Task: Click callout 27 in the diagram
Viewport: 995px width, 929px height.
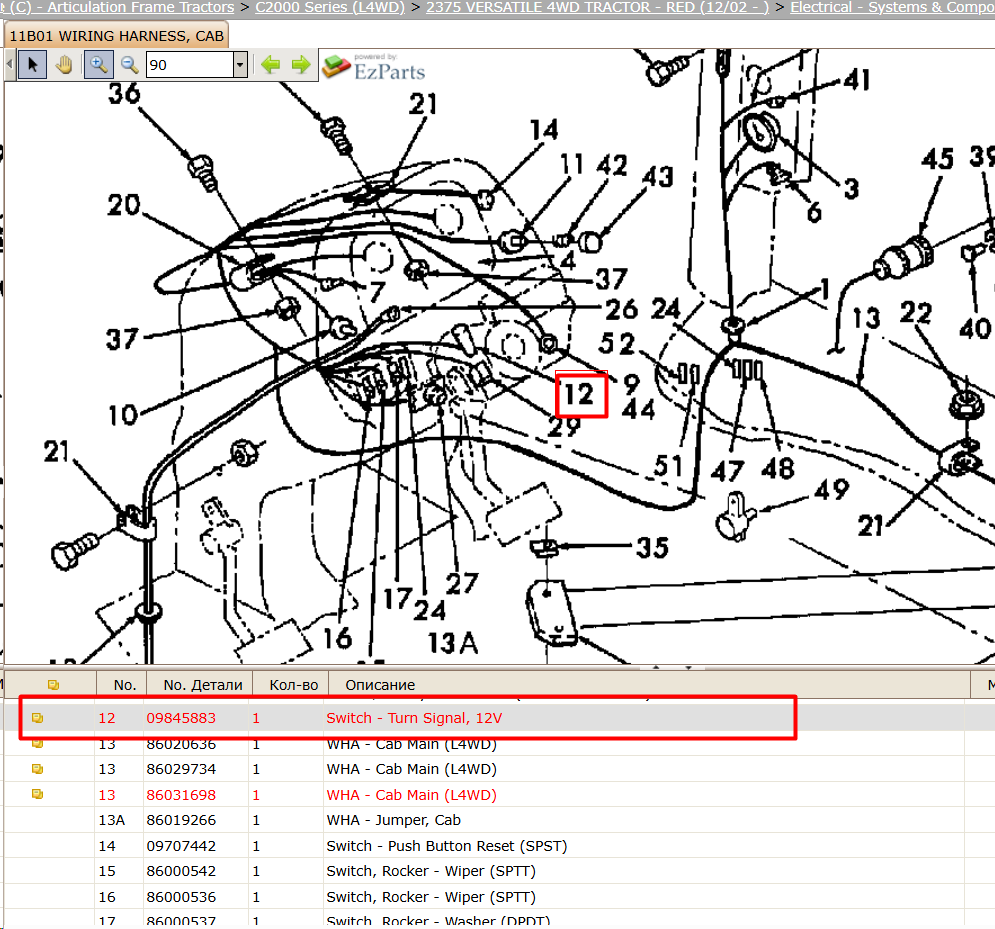Action: 461,583
